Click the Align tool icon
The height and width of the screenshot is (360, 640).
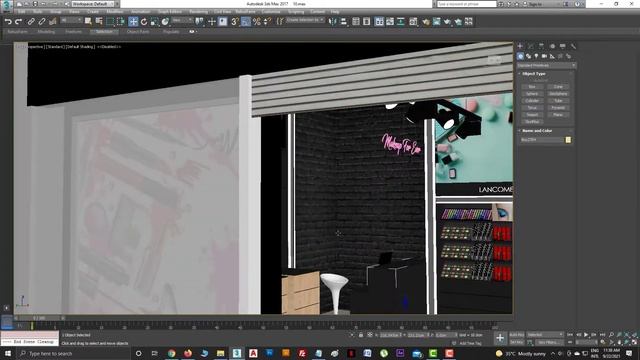(x=344, y=22)
